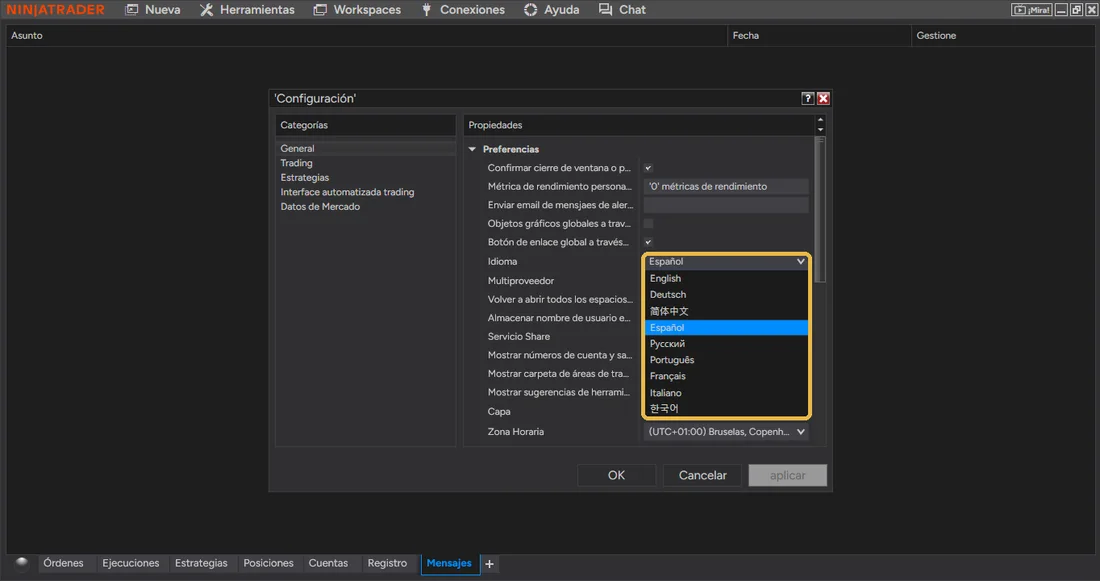Click the Propiedades scroll down arrow
1100x581 pixels.
(x=820, y=130)
